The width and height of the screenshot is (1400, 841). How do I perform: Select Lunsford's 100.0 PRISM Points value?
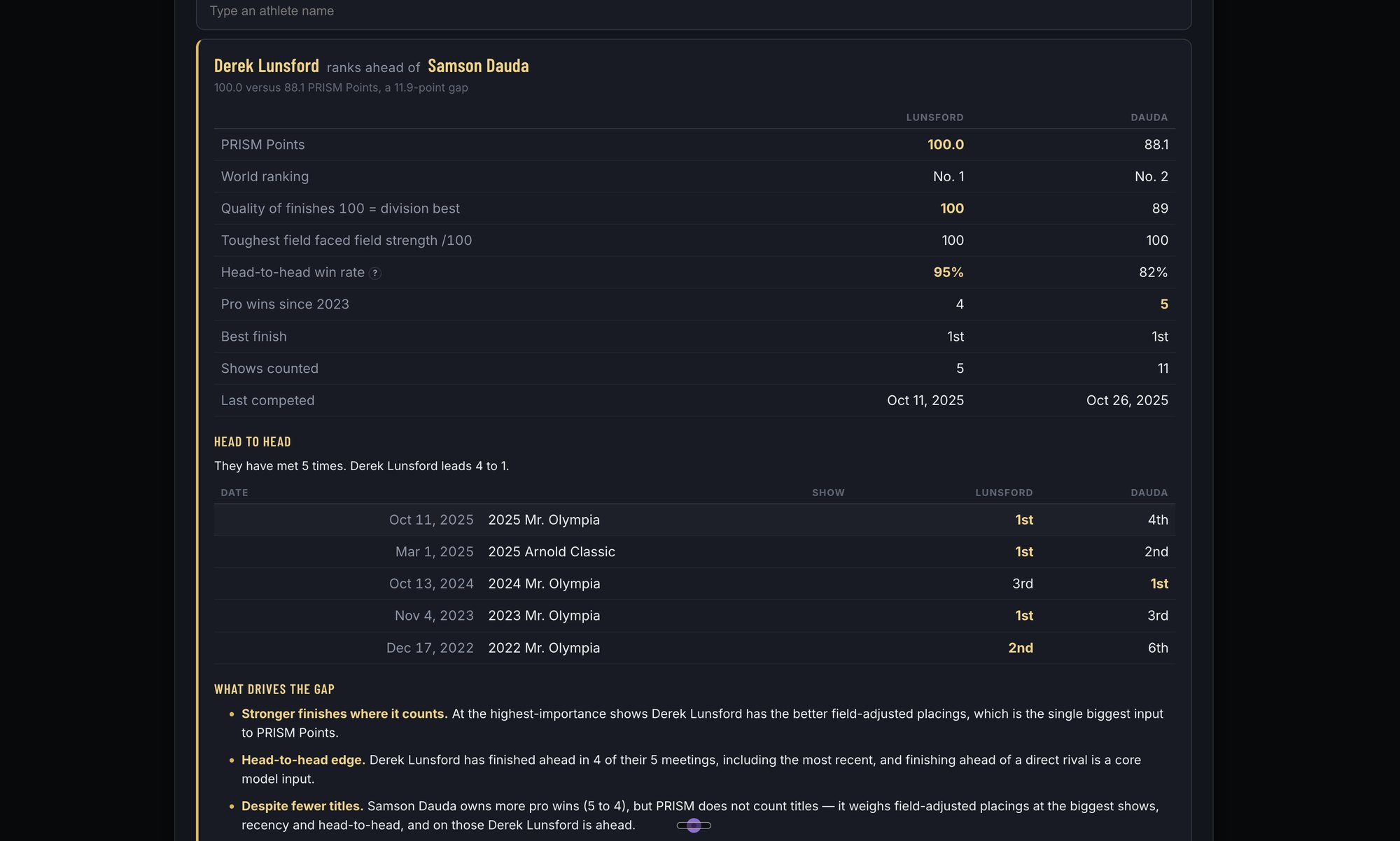(x=945, y=145)
